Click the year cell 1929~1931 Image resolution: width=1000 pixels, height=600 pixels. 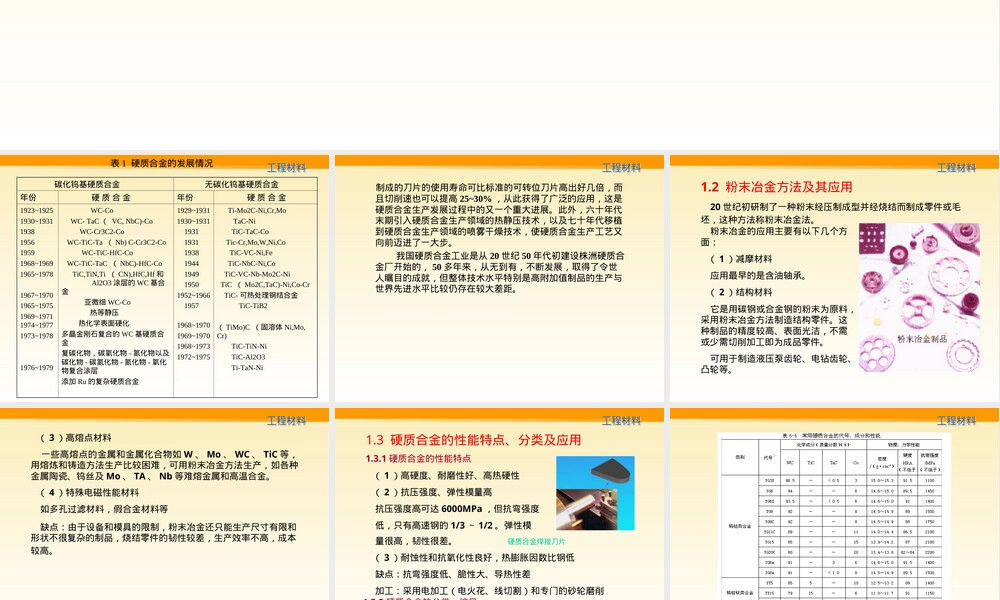tap(193, 210)
